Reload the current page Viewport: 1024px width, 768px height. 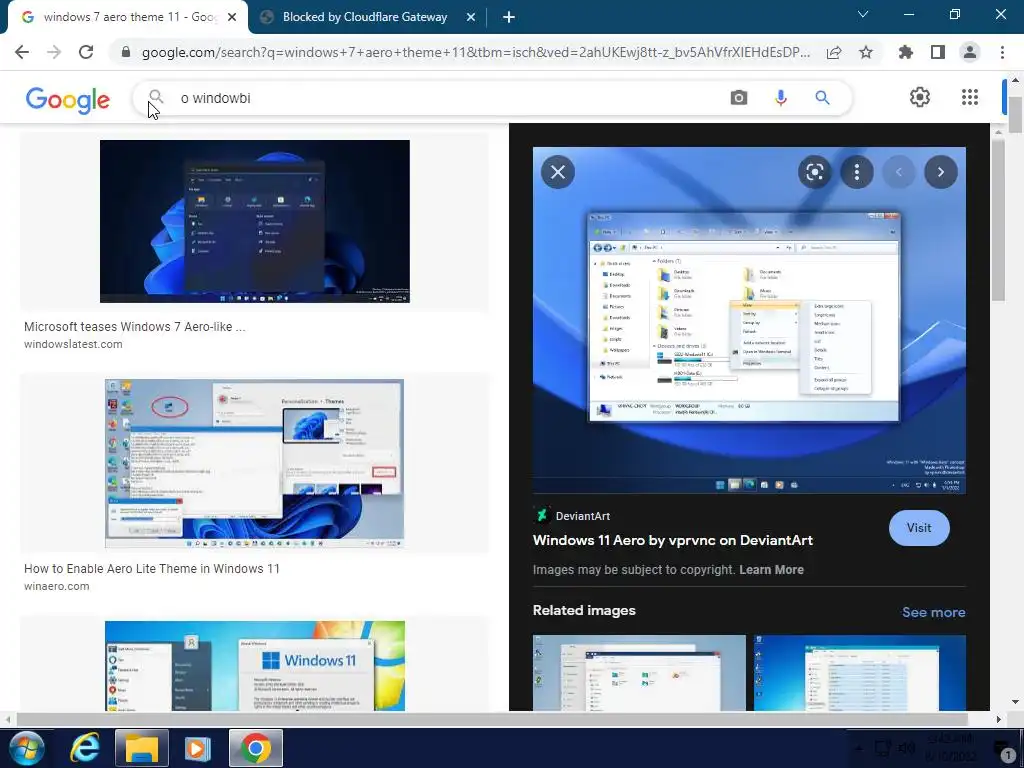click(86, 52)
